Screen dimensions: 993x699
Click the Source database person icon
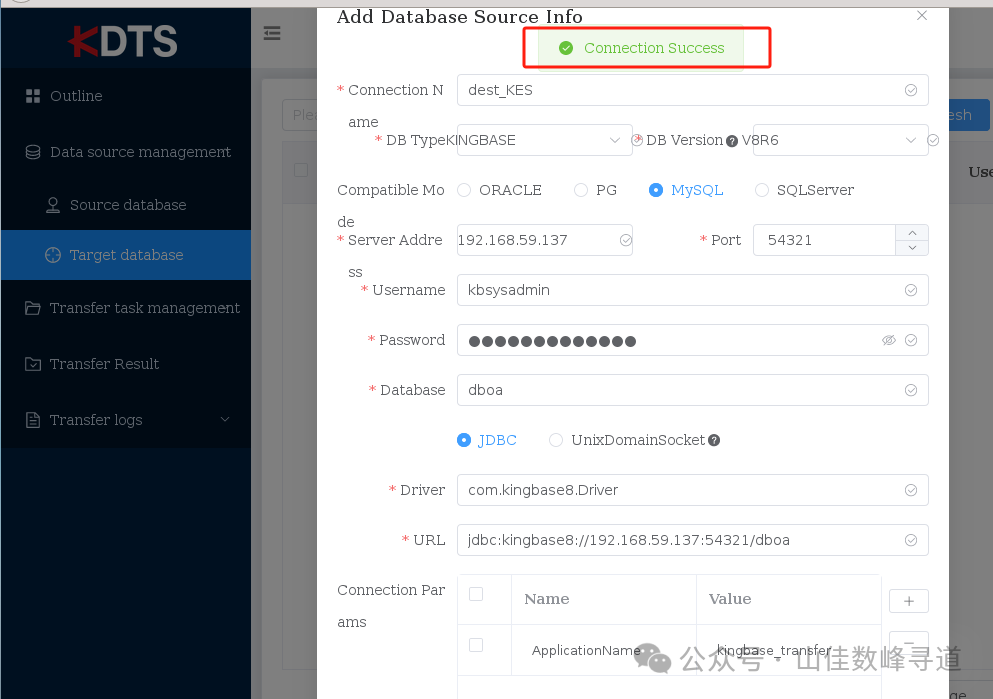tap(53, 205)
